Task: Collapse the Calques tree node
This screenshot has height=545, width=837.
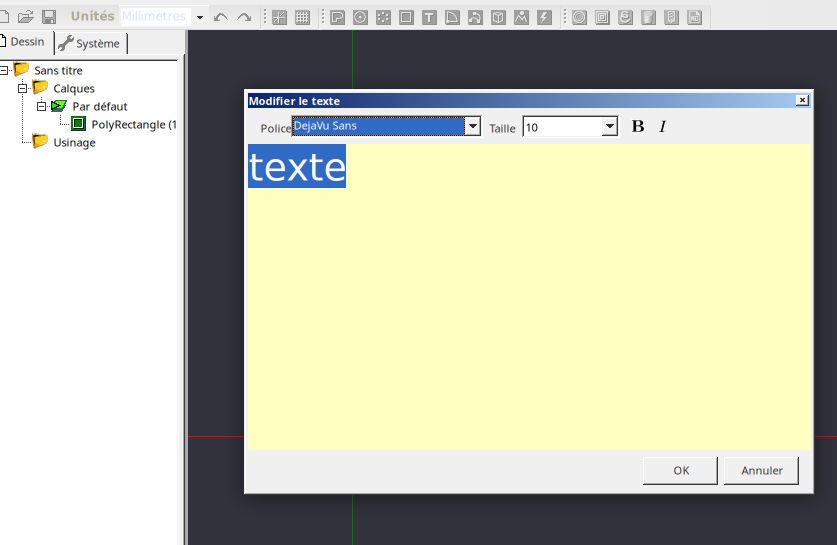Action: click(x=22, y=88)
